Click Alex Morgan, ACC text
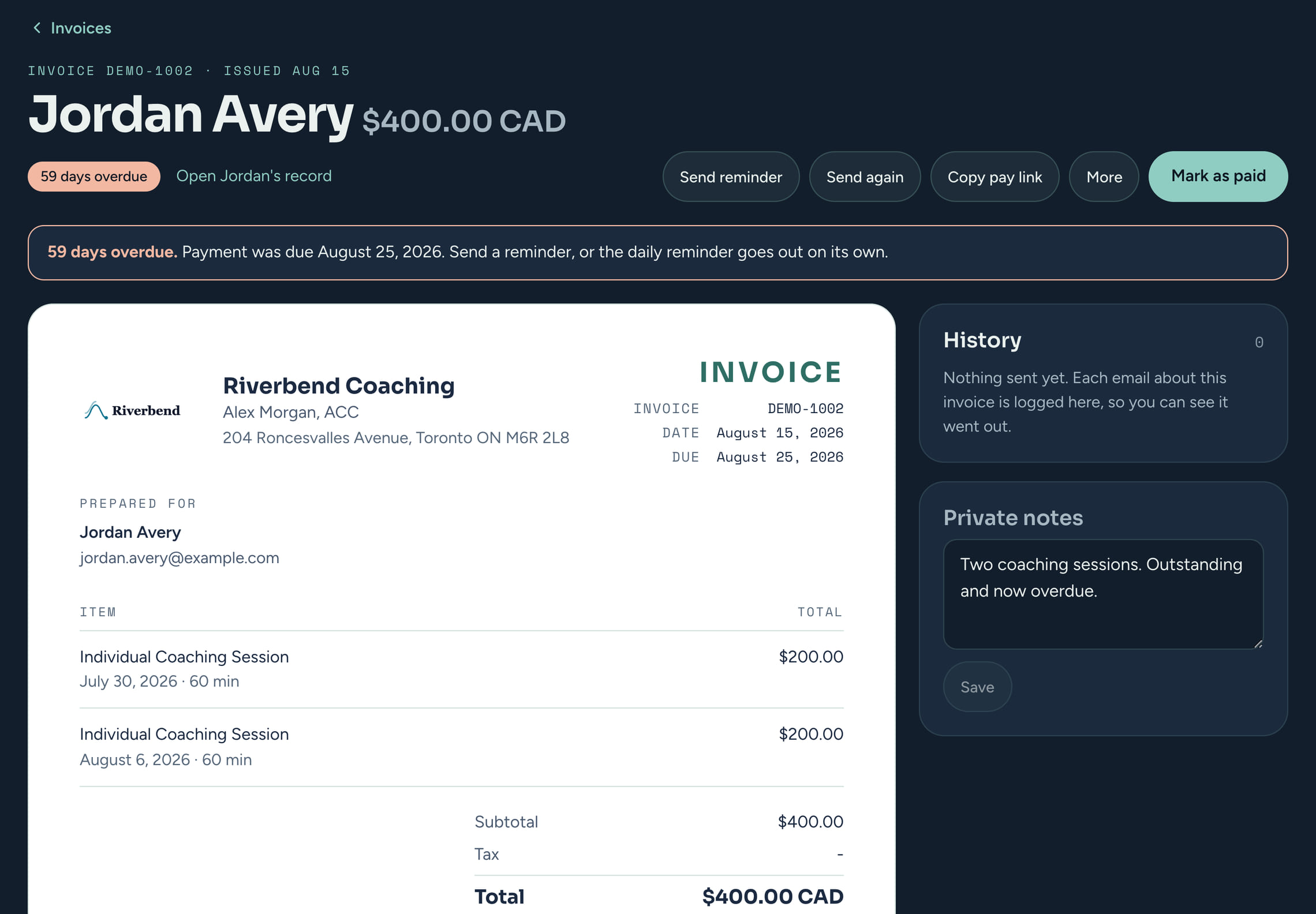 point(291,412)
